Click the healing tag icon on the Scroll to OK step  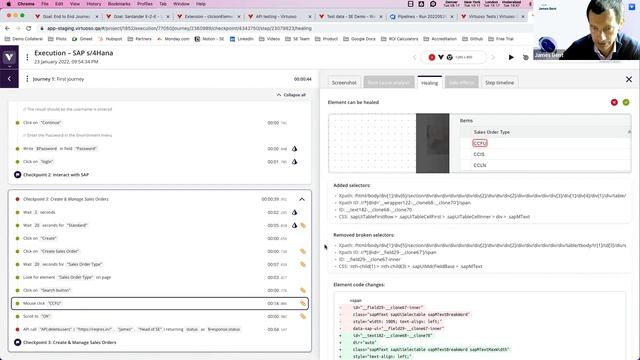coord(303,316)
